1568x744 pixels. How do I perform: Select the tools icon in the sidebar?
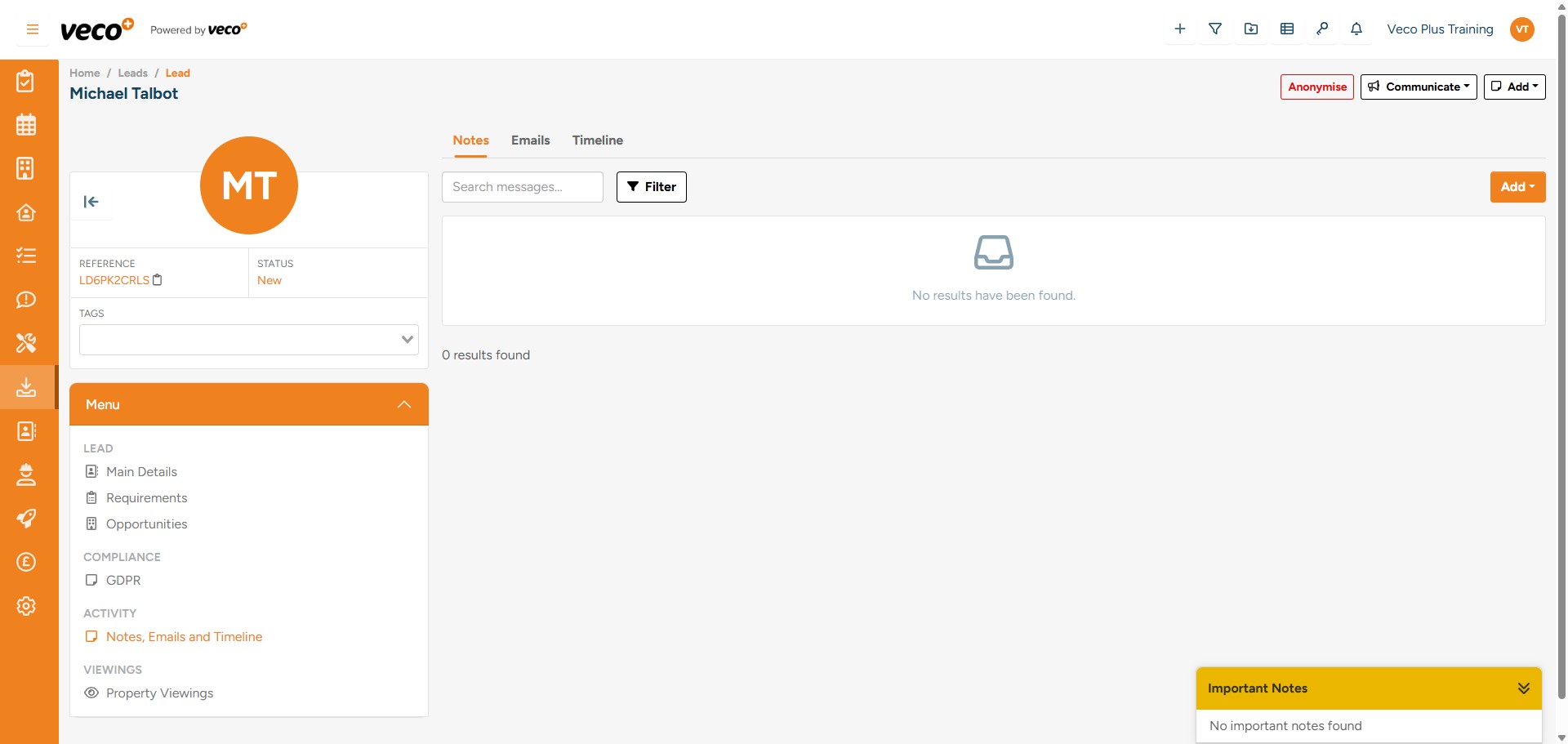26,343
